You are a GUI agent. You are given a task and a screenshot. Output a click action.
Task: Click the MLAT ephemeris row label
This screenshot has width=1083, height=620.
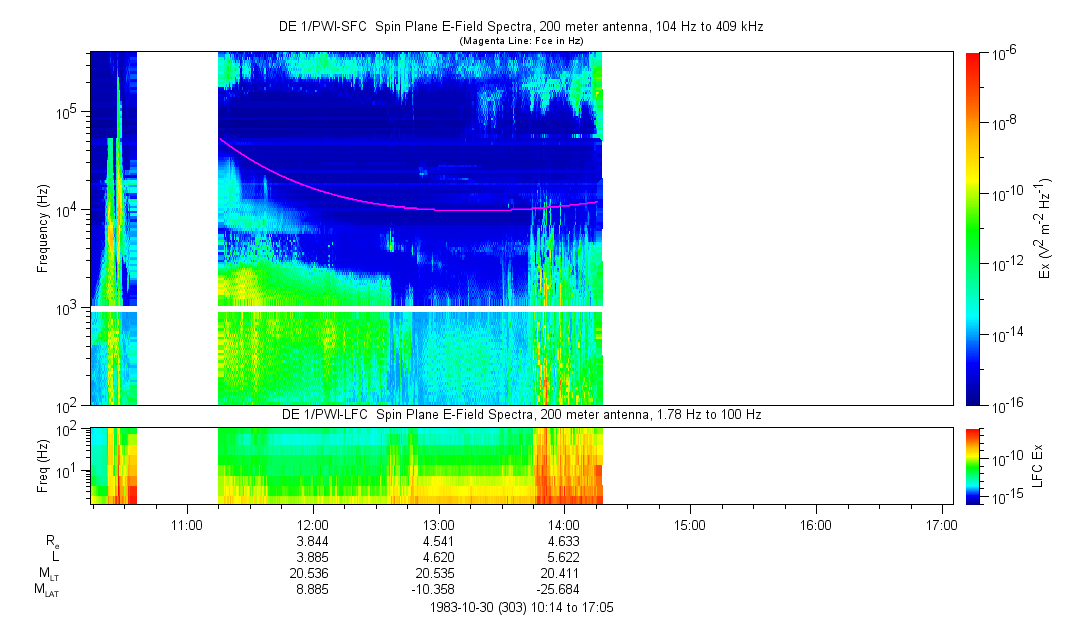coord(46,590)
